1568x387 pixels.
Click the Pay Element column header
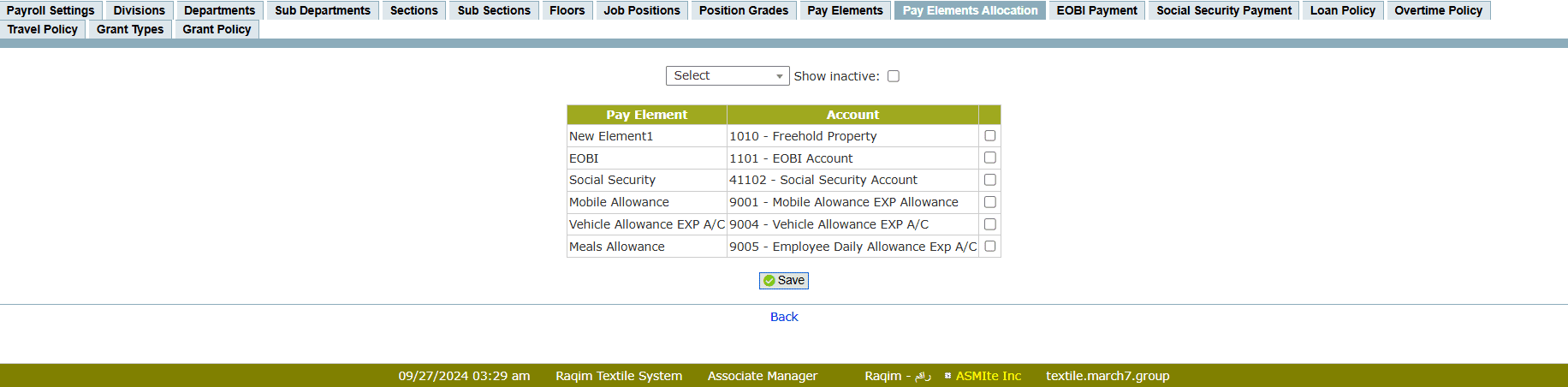(646, 115)
